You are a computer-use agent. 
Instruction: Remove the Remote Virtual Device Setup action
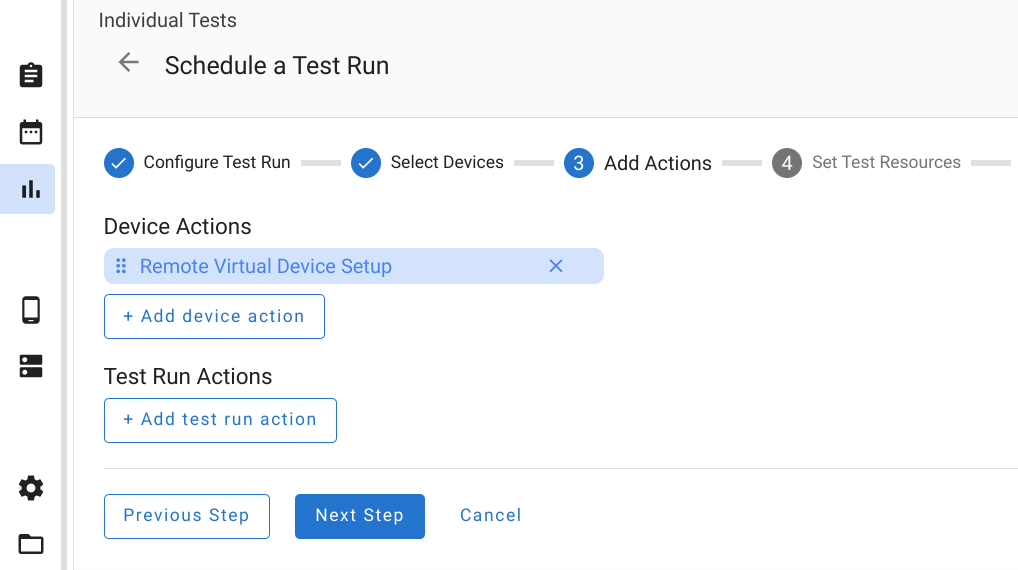tap(556, 266)
